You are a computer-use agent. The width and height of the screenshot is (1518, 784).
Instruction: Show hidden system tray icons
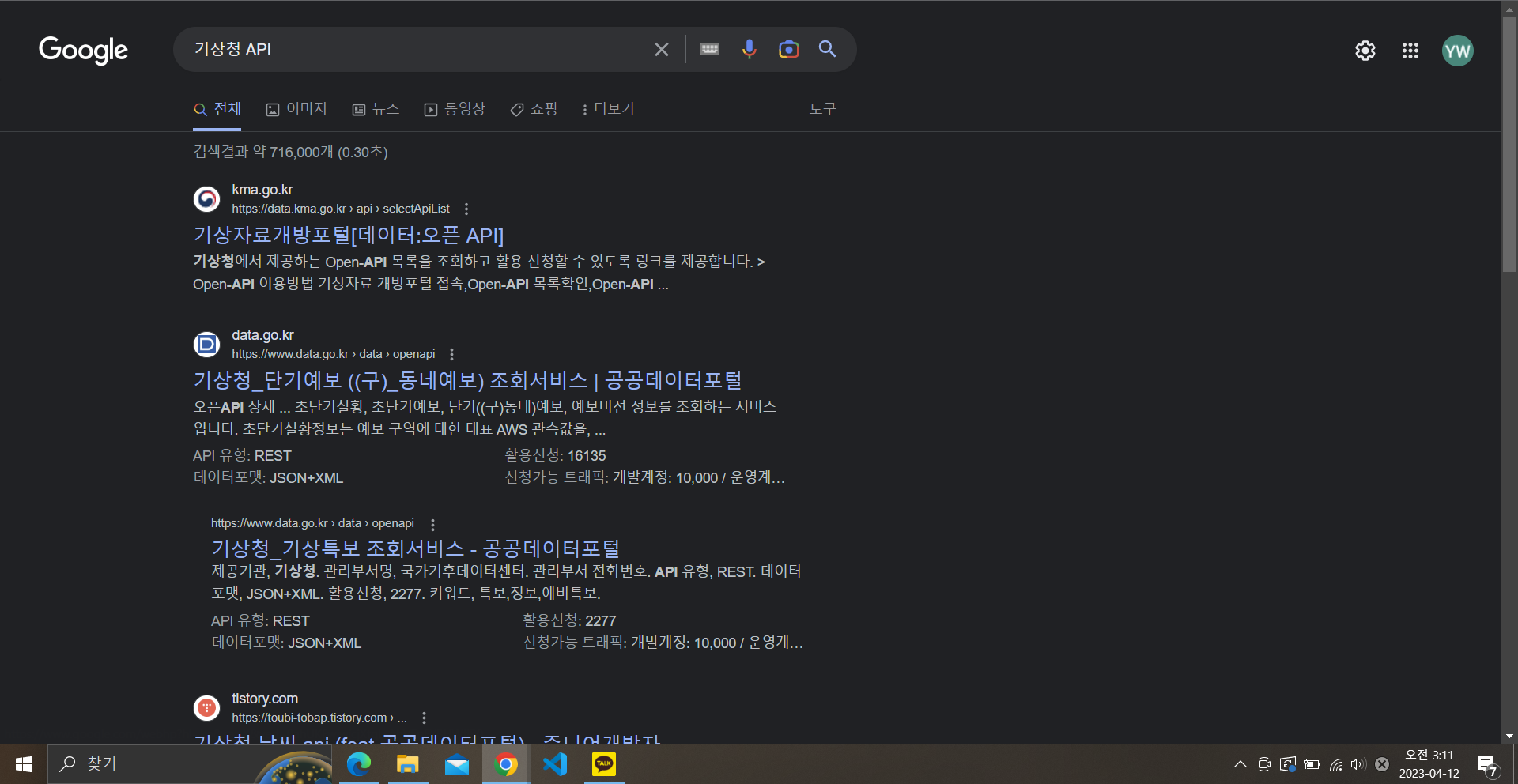point(1240,764)
